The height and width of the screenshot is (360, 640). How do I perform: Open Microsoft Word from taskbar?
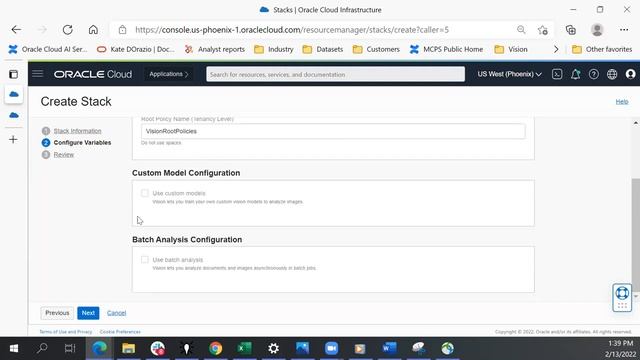click(x=389, y=348)
